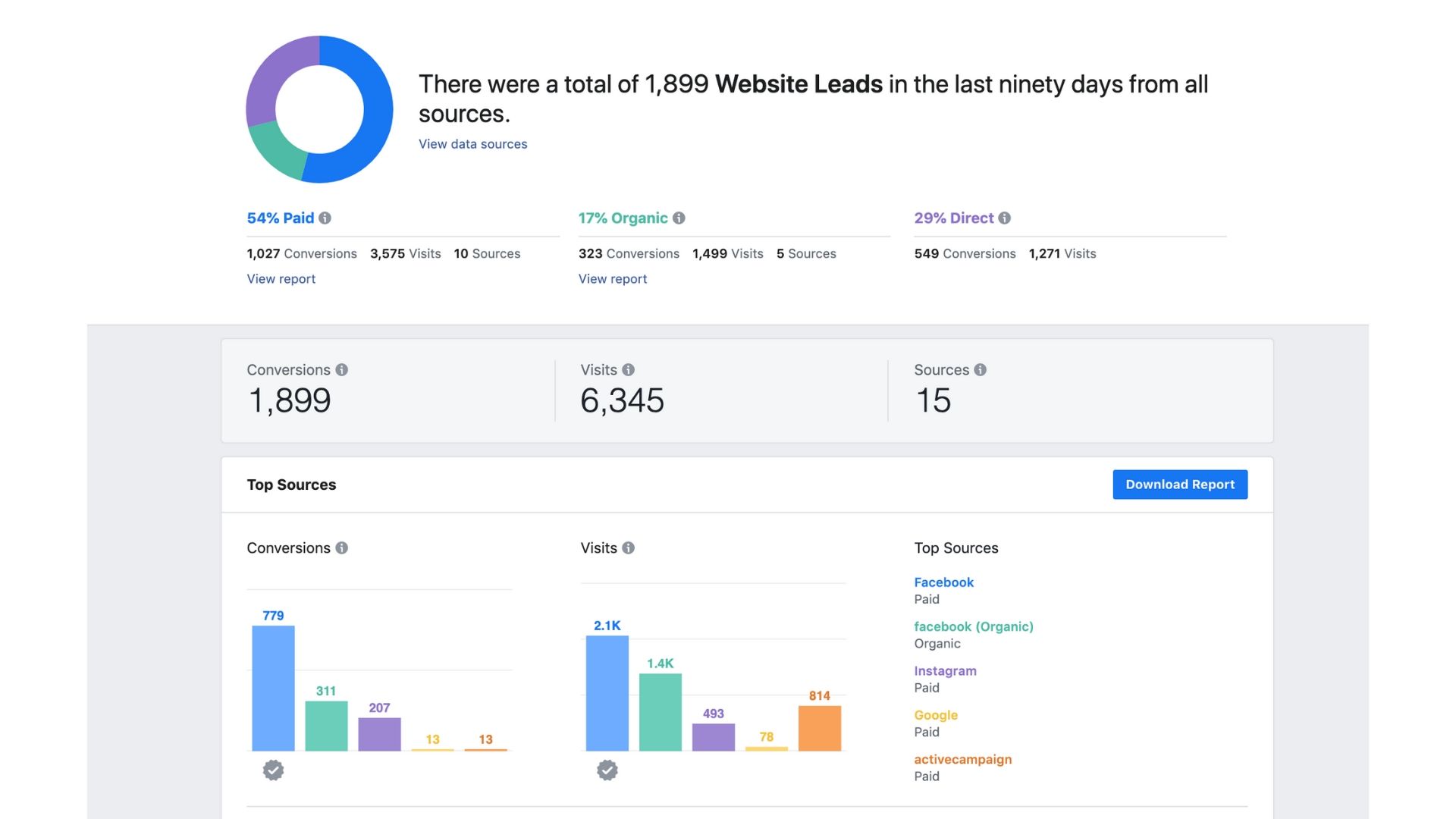Click the blue 2.1K visits bar
Viewport: 1456px width, 819px height.
pos(607,694)
